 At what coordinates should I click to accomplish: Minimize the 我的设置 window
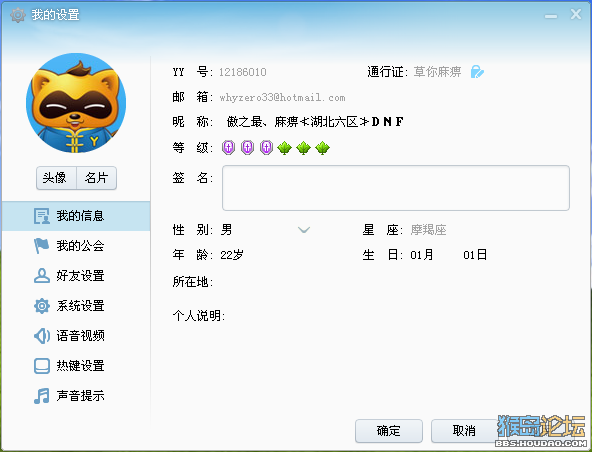pyautogui.click(x=551, y=16)
